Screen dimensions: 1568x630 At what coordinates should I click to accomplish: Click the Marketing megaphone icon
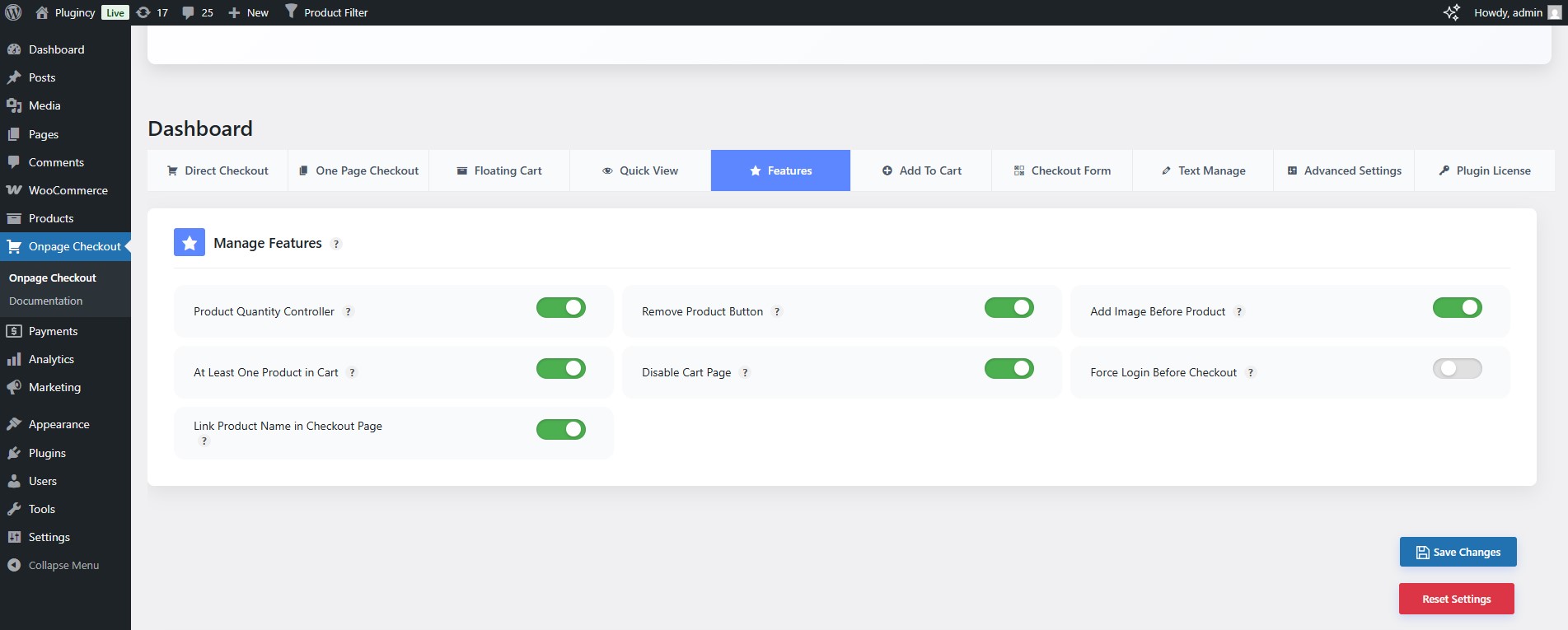14,387
